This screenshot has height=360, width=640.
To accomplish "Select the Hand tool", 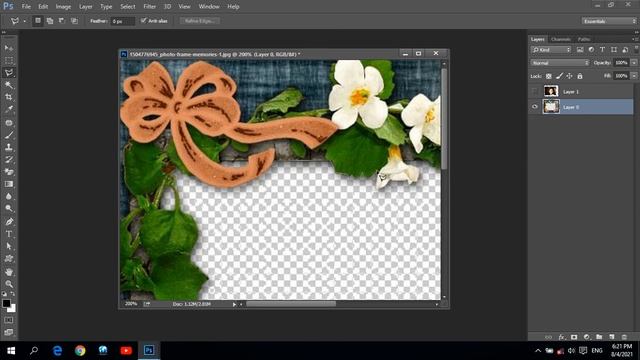I will (9, 272).
